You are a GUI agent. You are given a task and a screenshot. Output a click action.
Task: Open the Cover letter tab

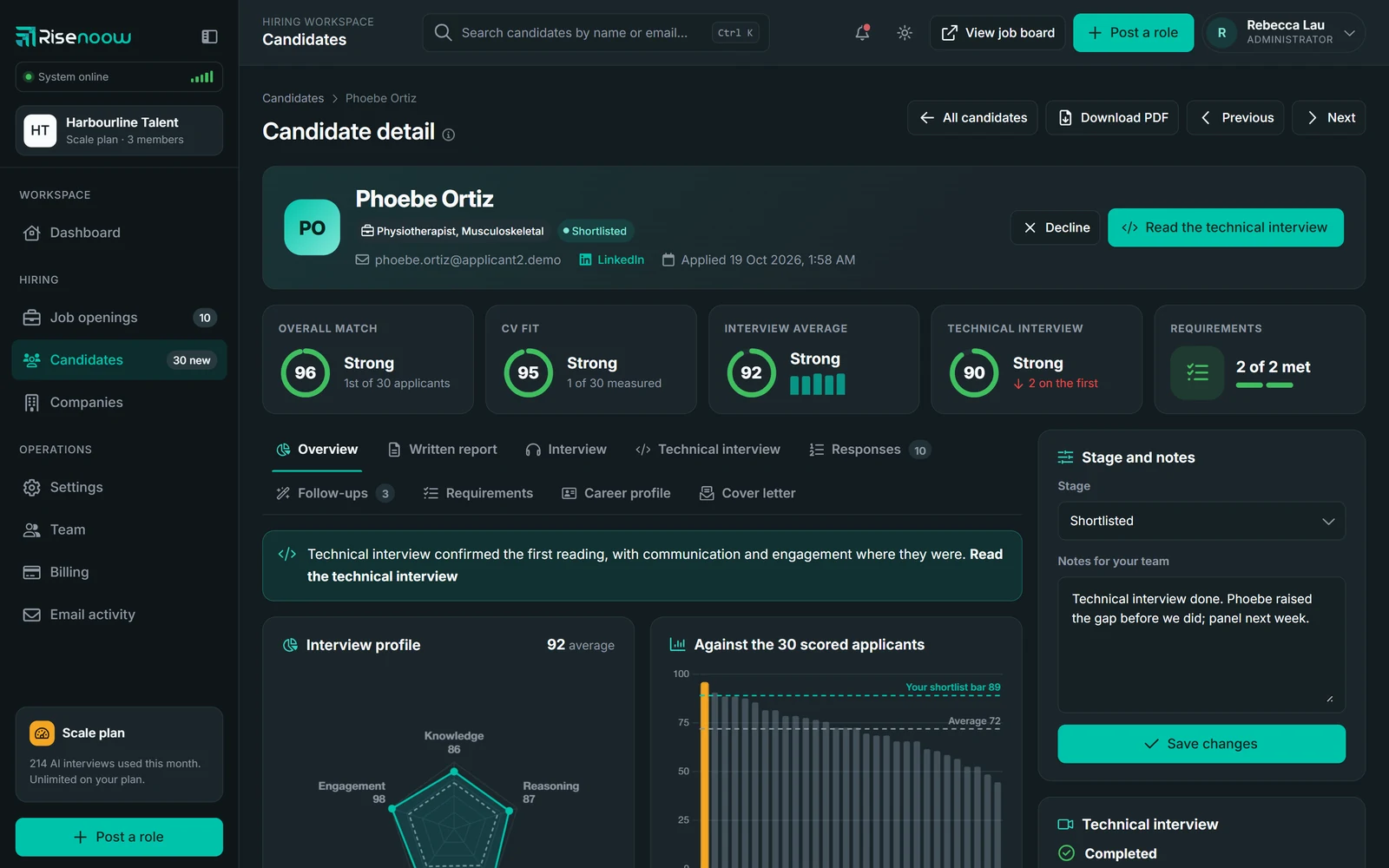[x=747, y=494]
